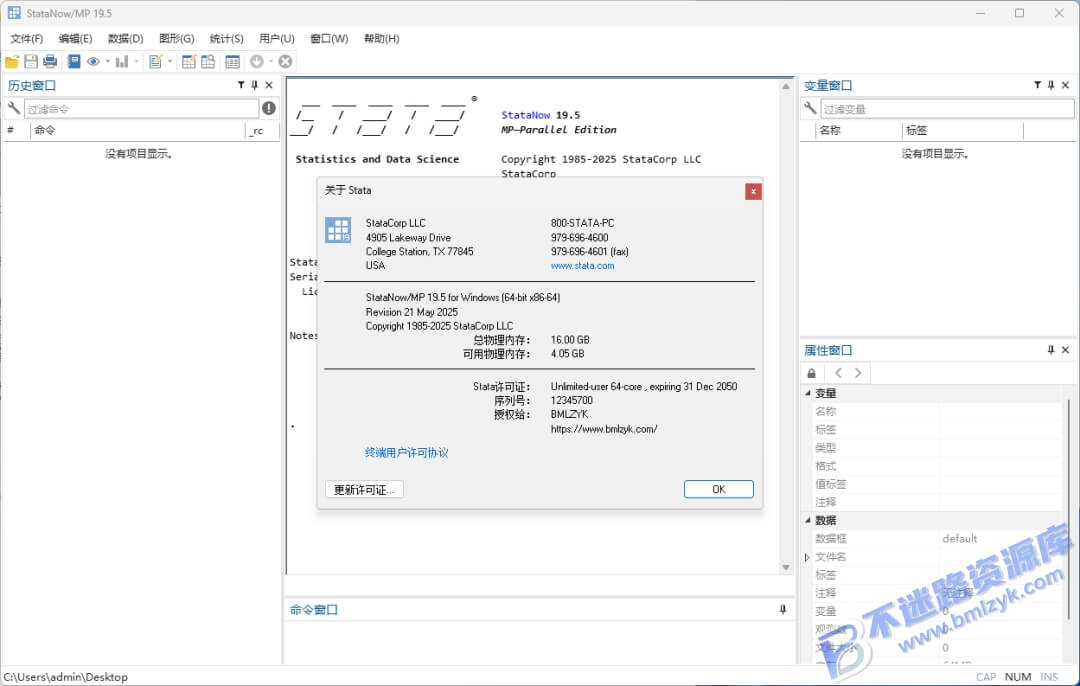Open the 终端用户许可协议 link
Screen dimensions: 1080x686
tap(406, 453)
